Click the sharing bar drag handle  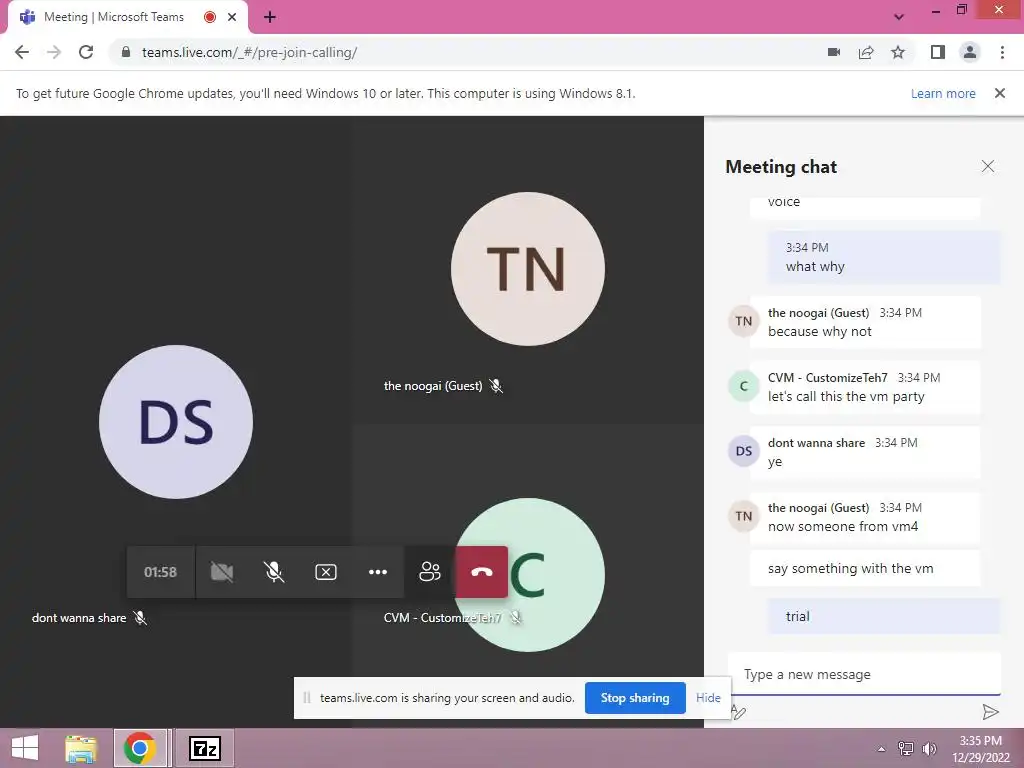[307, 698]
